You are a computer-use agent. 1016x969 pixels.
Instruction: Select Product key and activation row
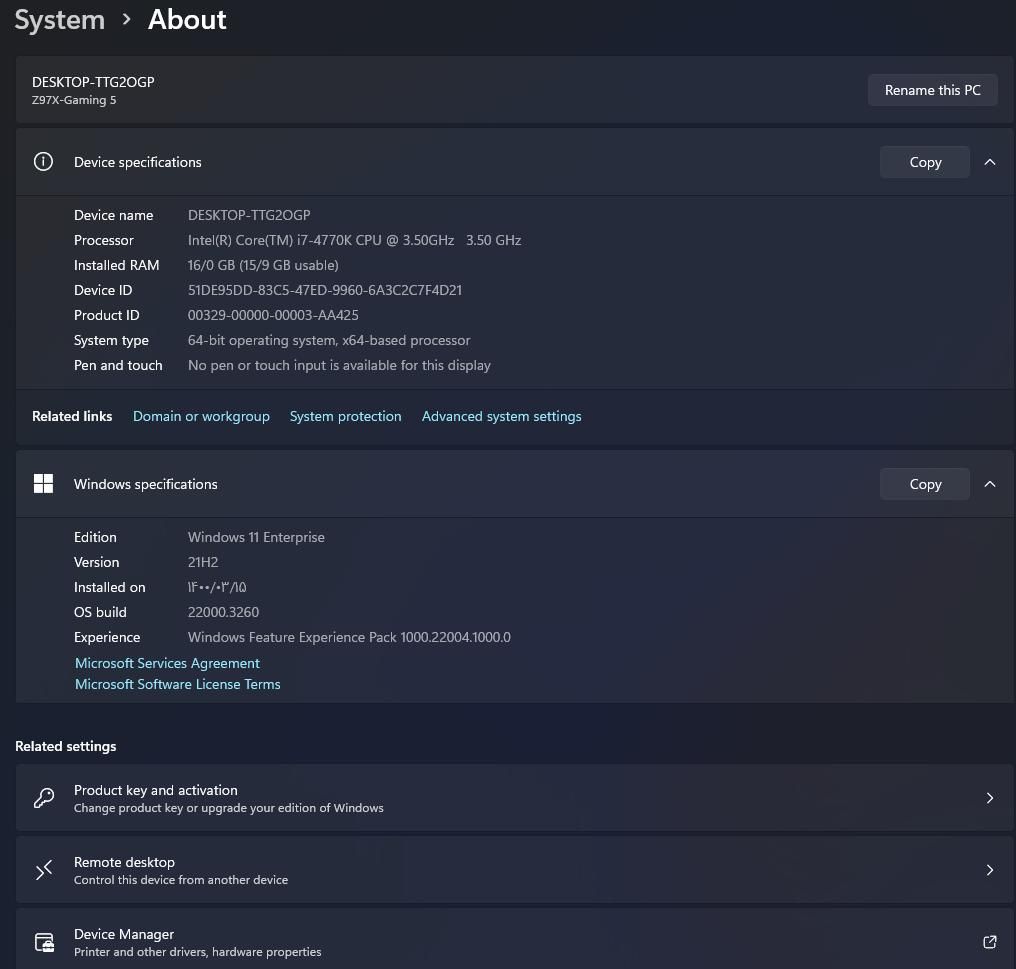click(x=514, y=798)
